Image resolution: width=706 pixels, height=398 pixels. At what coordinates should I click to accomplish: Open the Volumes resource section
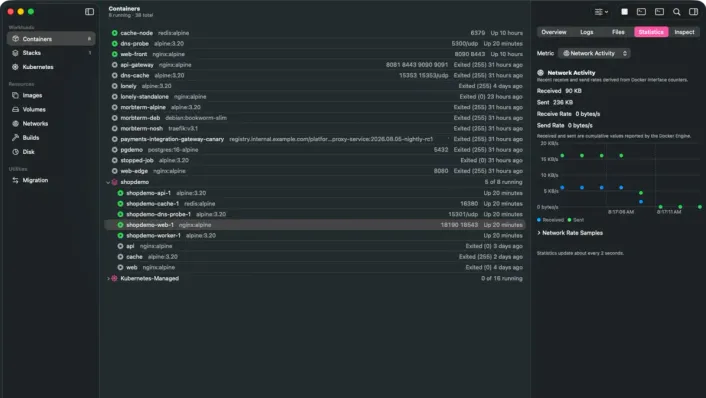51,109
